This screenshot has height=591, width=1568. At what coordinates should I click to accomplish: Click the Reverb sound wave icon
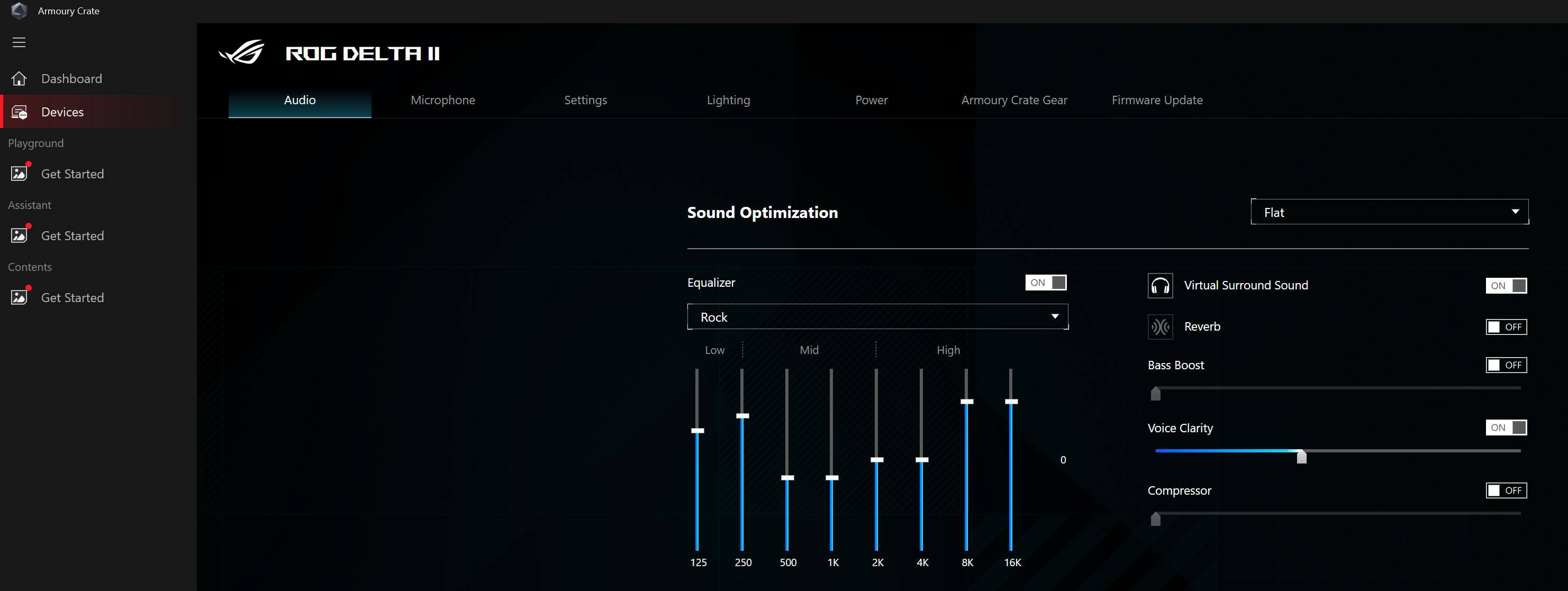[x=1159, y=327]
